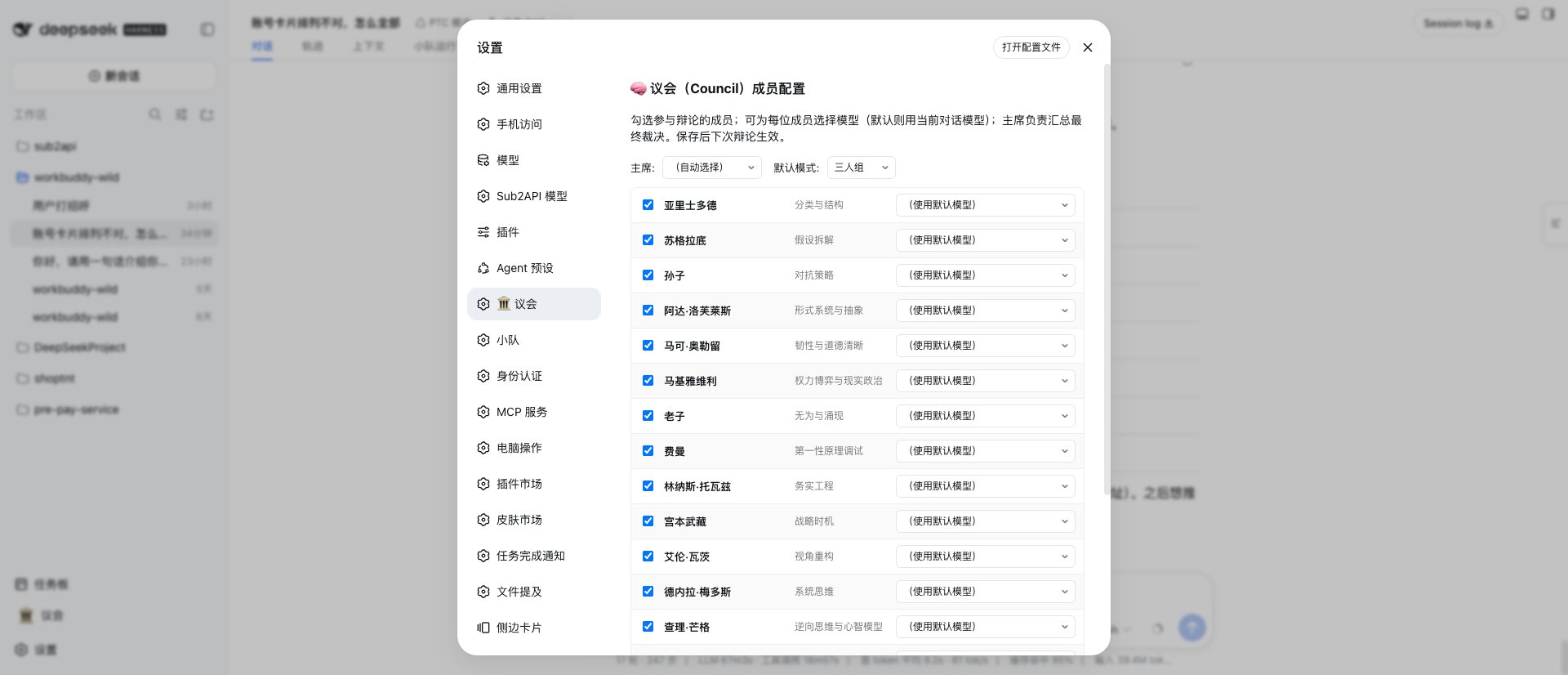This screenshot has height=675, width=1568.
Task: Click the icon next to 小队
Action: [x=483, y=340]
